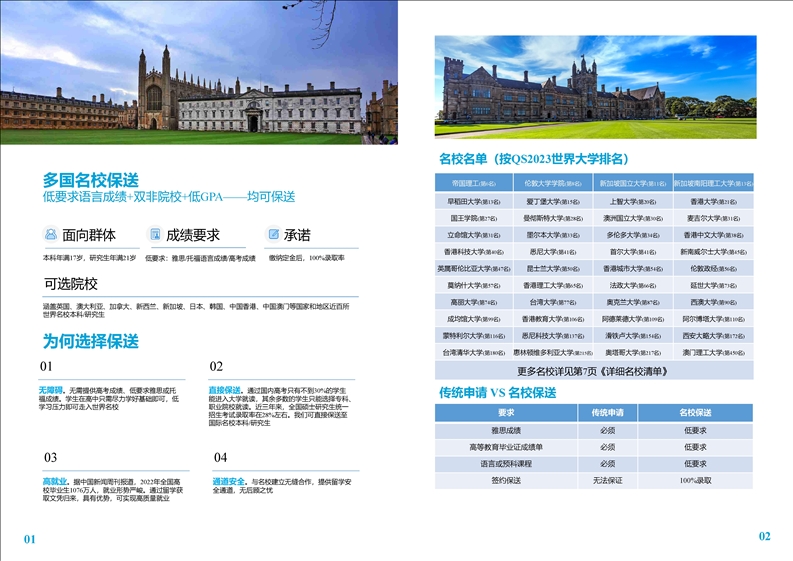The image size is (793, 561).
Task: Click the document icon beside 成绩要求
Action: [x=154, y=234]
